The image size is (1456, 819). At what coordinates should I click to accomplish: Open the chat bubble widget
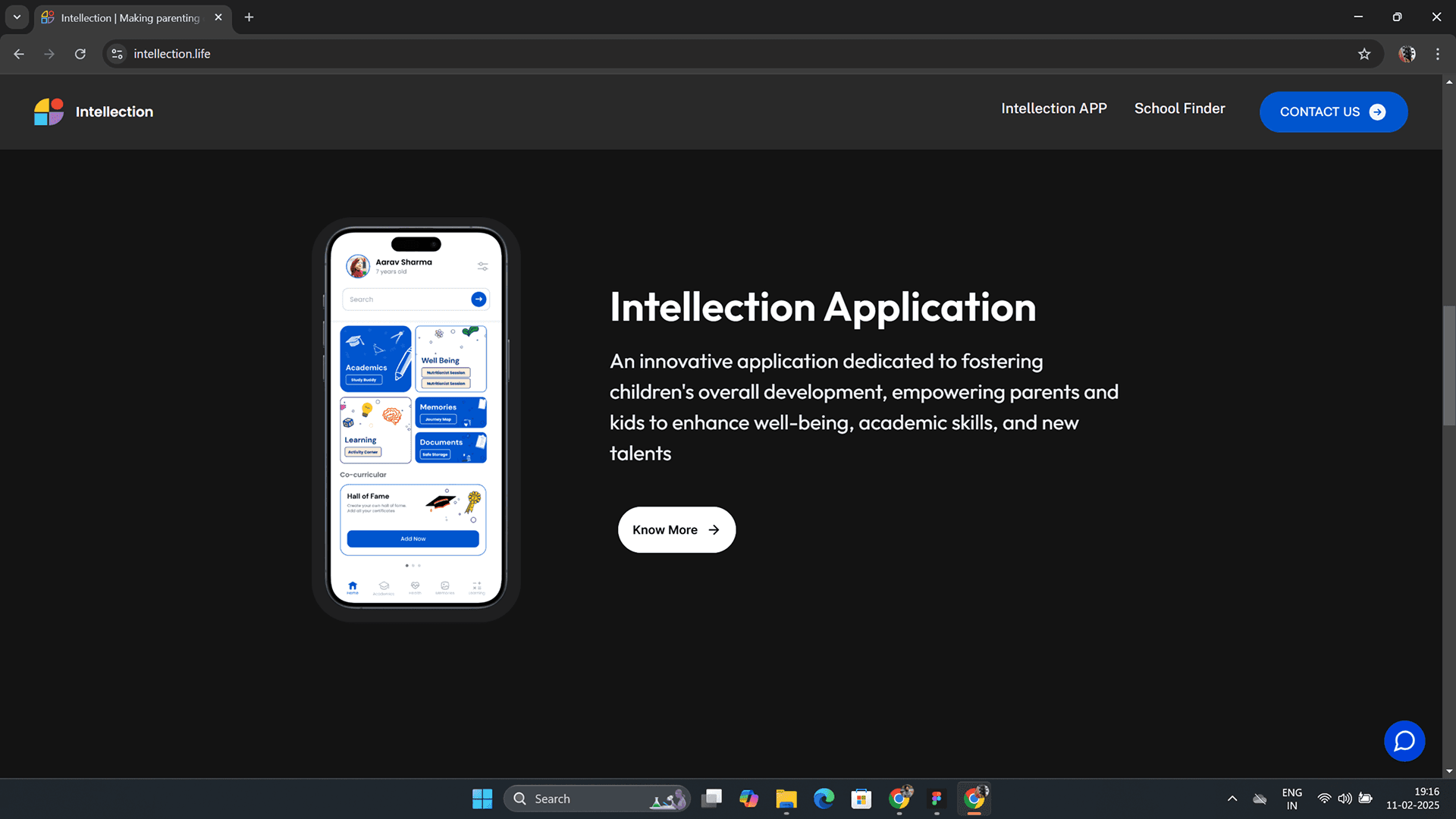pos(1404,741)
